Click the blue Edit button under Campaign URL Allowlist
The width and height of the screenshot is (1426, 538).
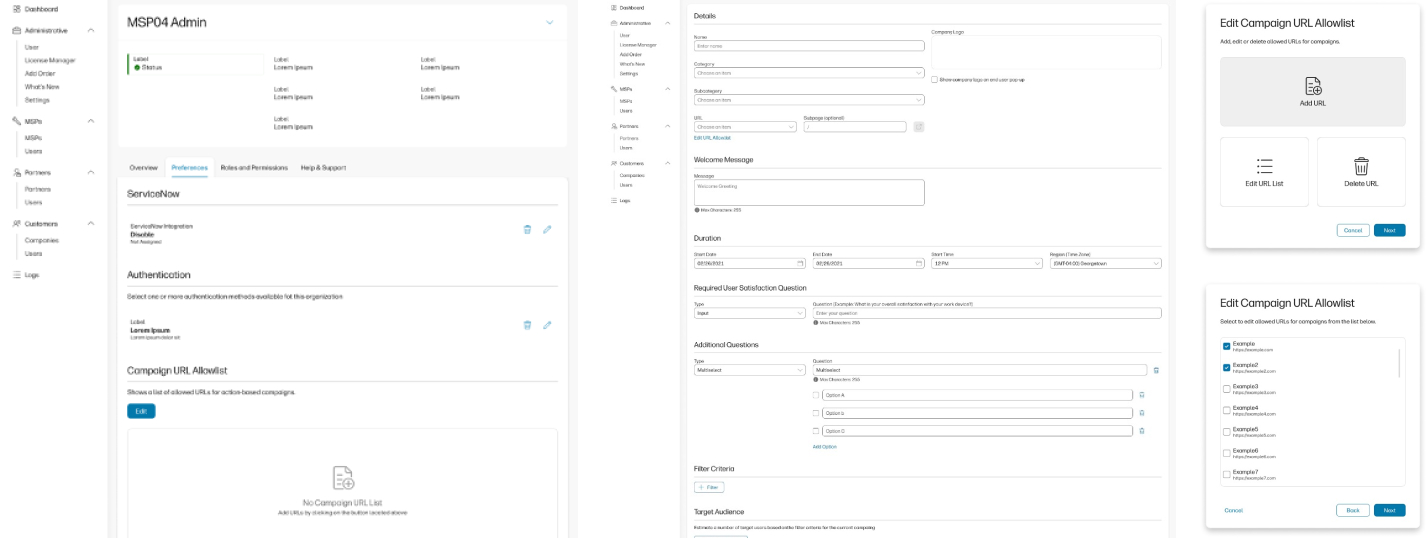click(141, 411)
